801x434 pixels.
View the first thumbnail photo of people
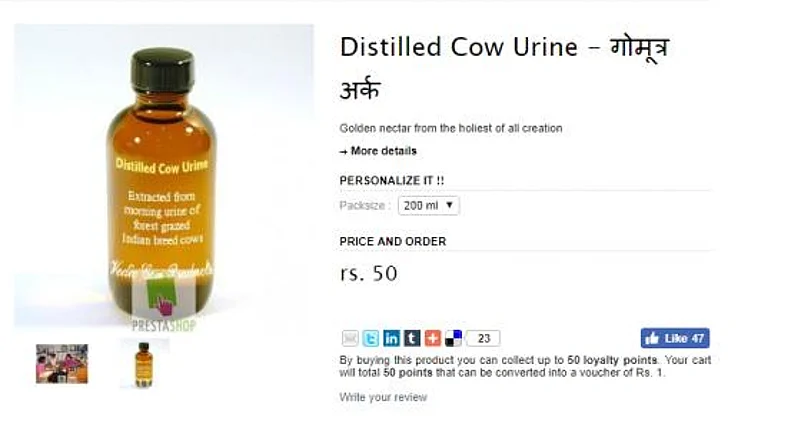coord(62,364)
